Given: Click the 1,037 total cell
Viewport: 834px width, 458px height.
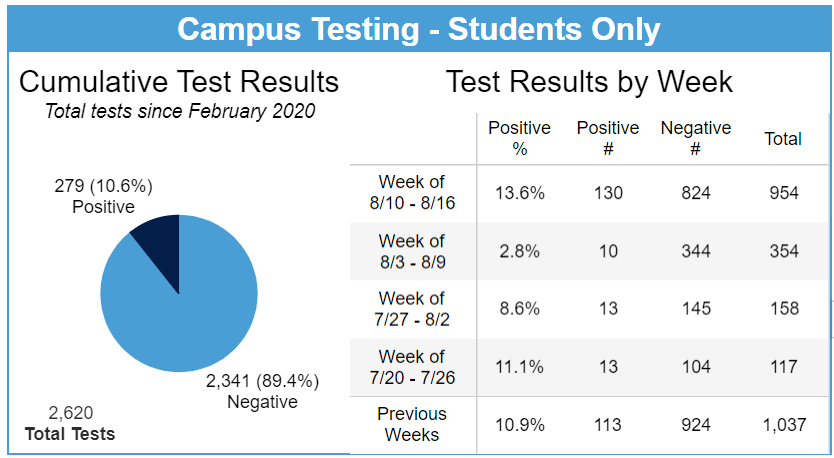Looking at the screenshot, I should tap(783, 425).
